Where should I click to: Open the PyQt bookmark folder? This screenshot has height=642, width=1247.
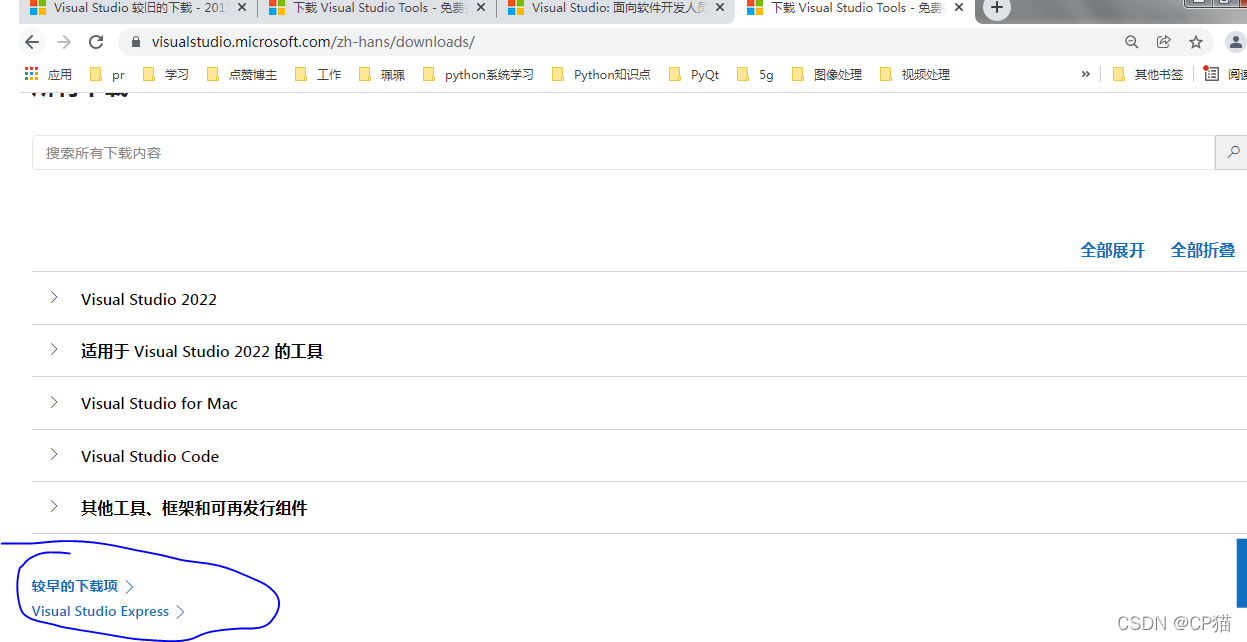(693, 74)
